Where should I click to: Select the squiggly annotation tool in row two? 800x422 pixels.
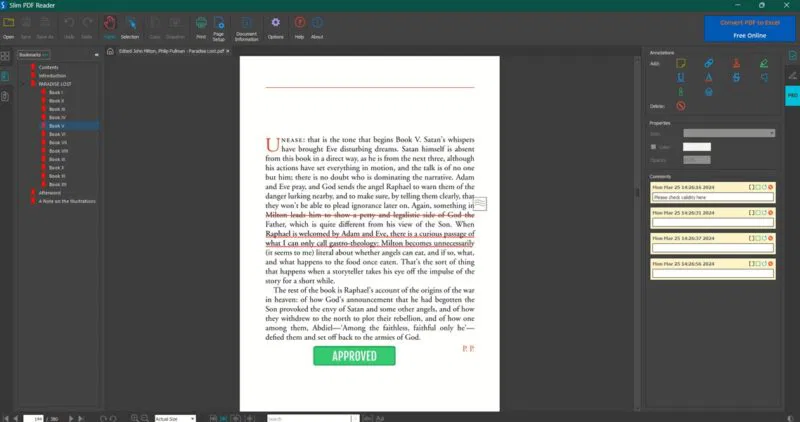click(x=764, y=78)
